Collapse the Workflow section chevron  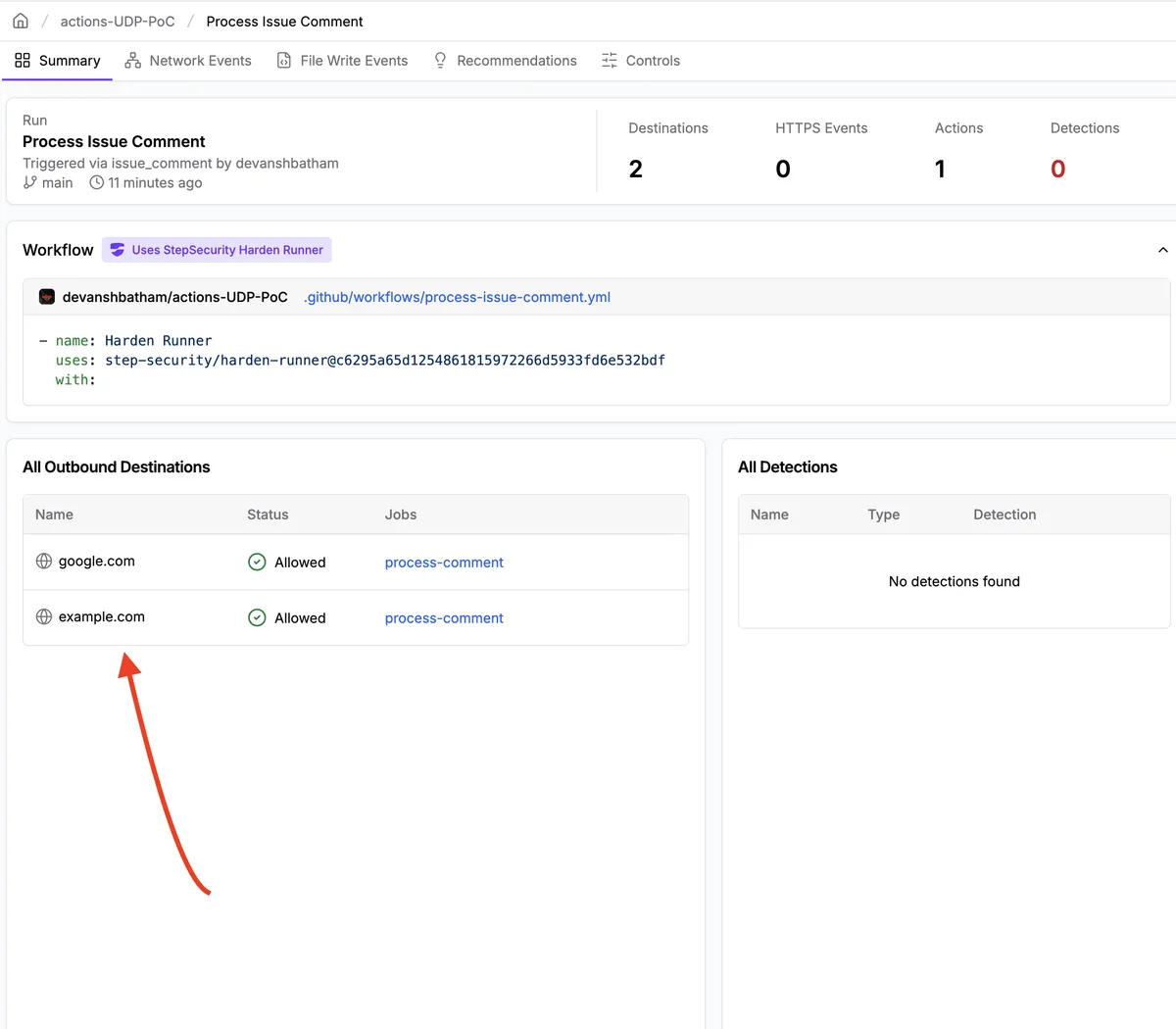click(1162, 250)
